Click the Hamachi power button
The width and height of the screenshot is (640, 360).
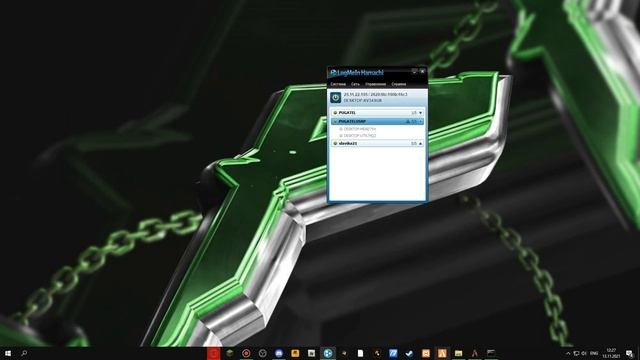coord(336,98)
